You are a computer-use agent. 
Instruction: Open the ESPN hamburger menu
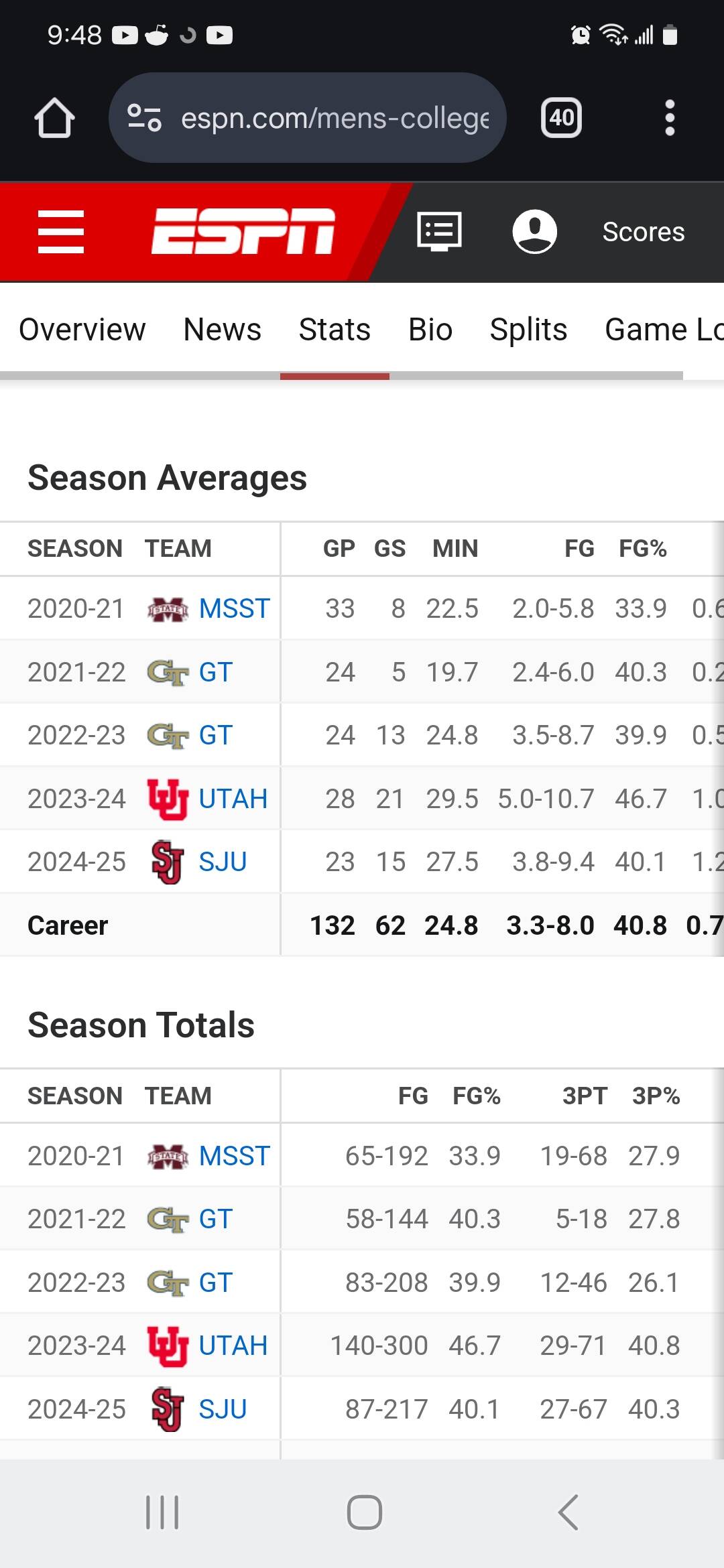coord(61,232)
